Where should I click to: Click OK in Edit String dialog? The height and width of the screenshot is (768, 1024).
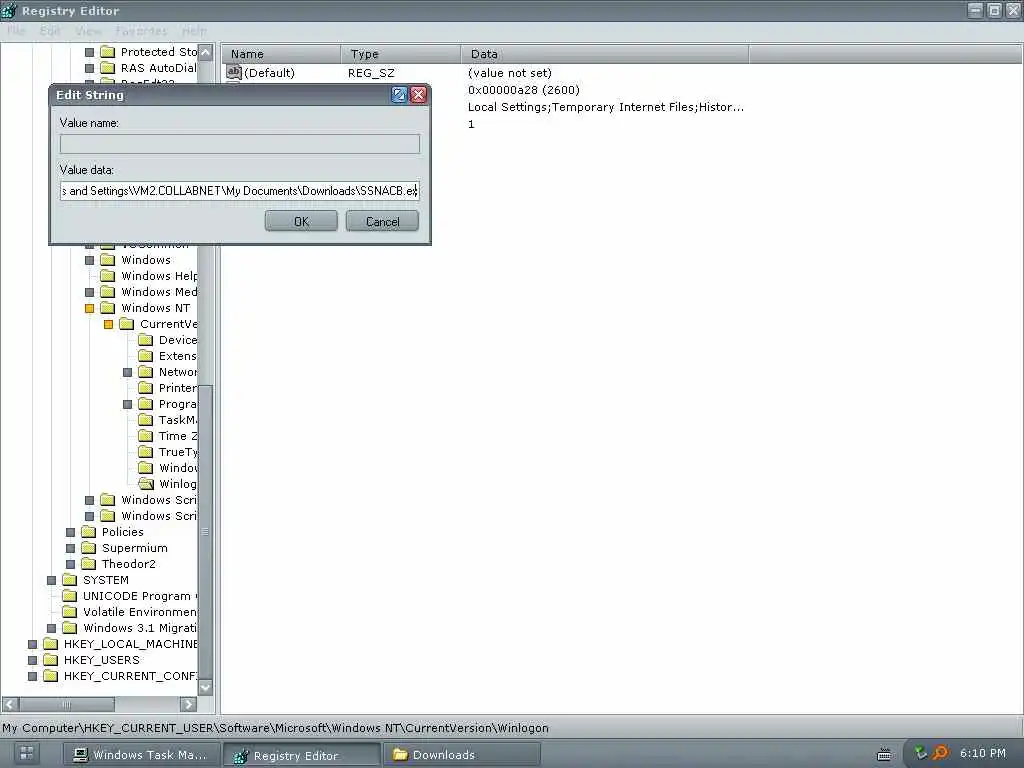(x=301, y=221)
